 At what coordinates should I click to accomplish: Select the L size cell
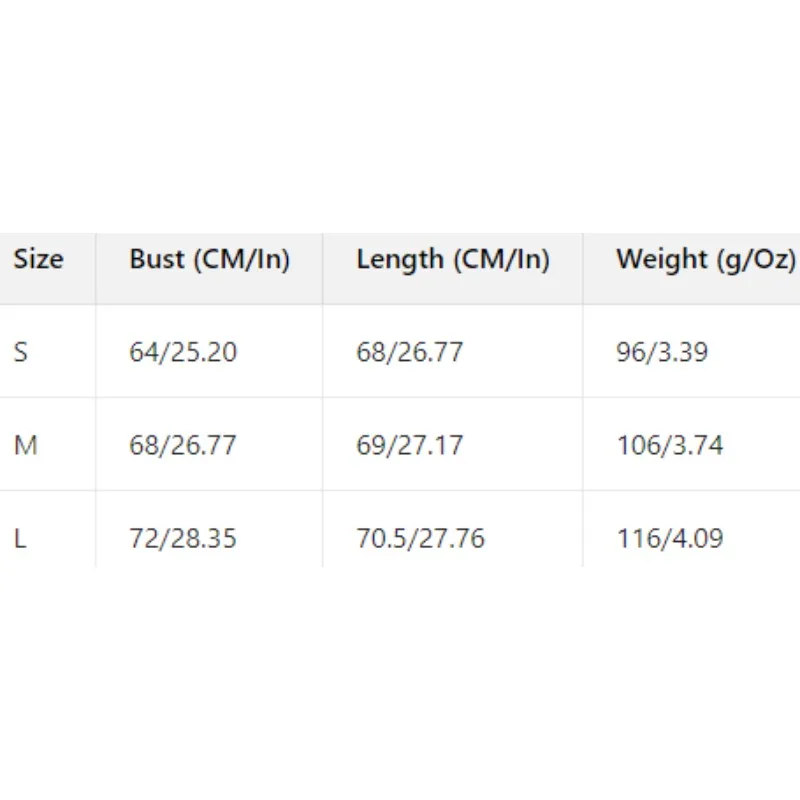point(20,538)
